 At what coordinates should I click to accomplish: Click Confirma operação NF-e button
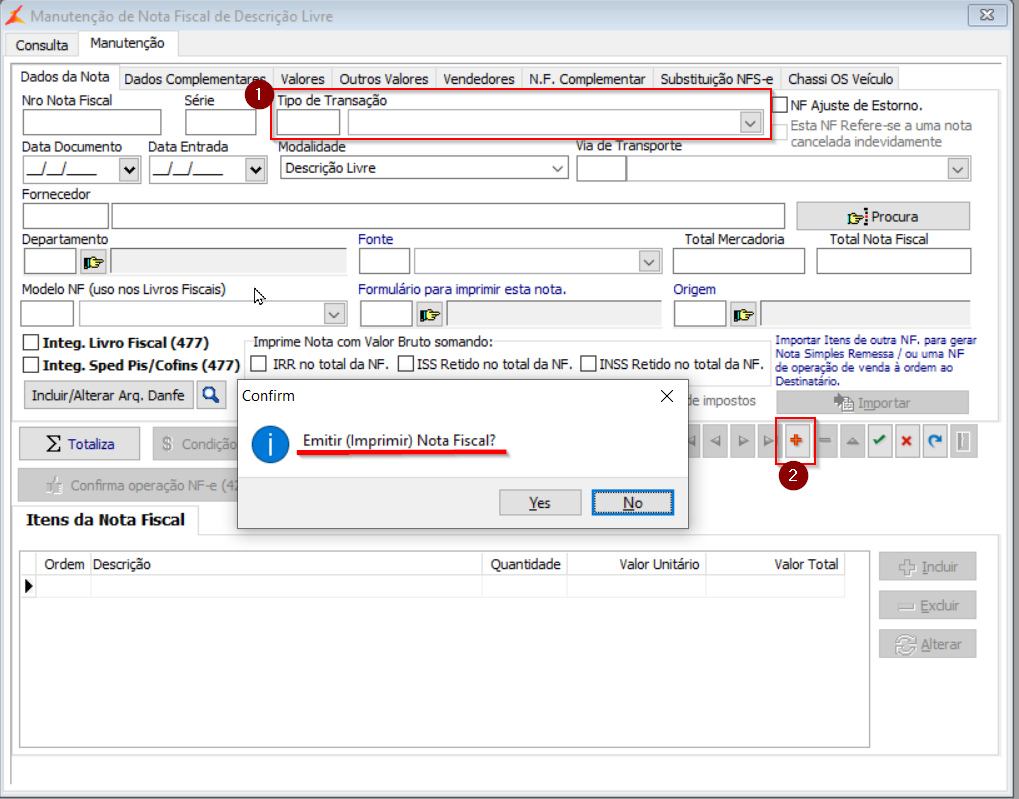(128, 485)
